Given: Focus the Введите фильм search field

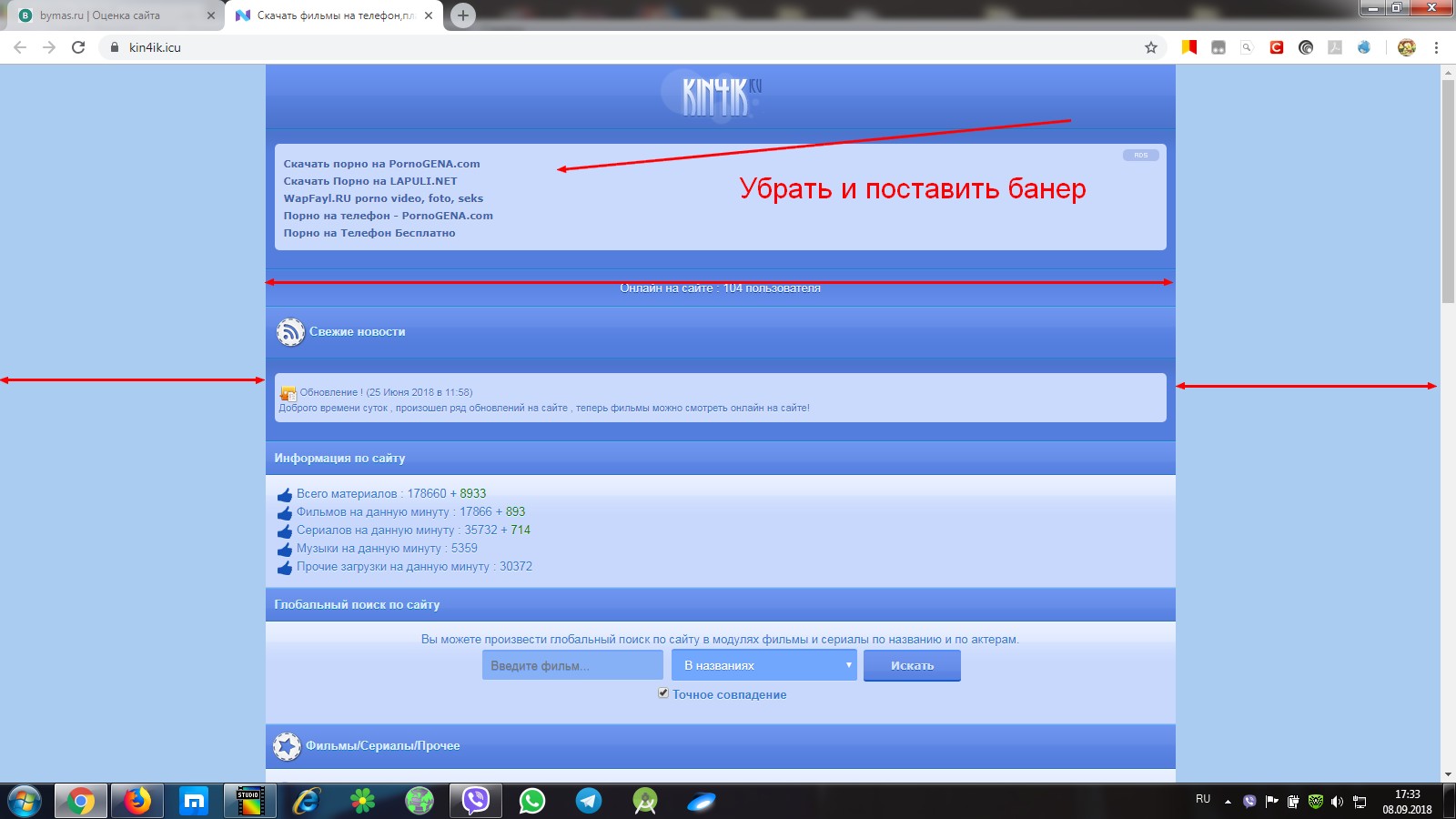Looking at the screenshot, I should point(572,665).
